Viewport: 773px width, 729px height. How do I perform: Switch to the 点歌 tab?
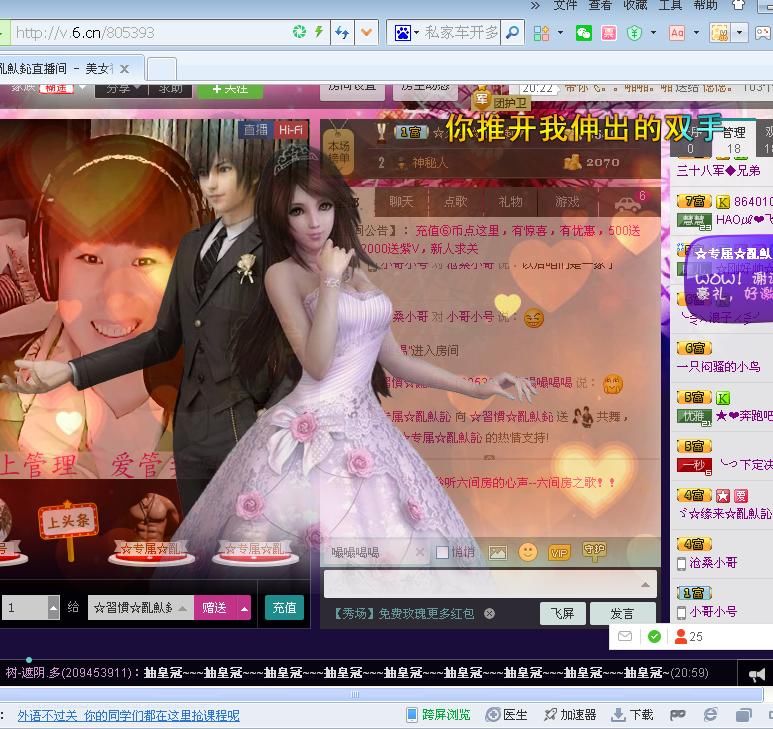(x=456, y=202)
